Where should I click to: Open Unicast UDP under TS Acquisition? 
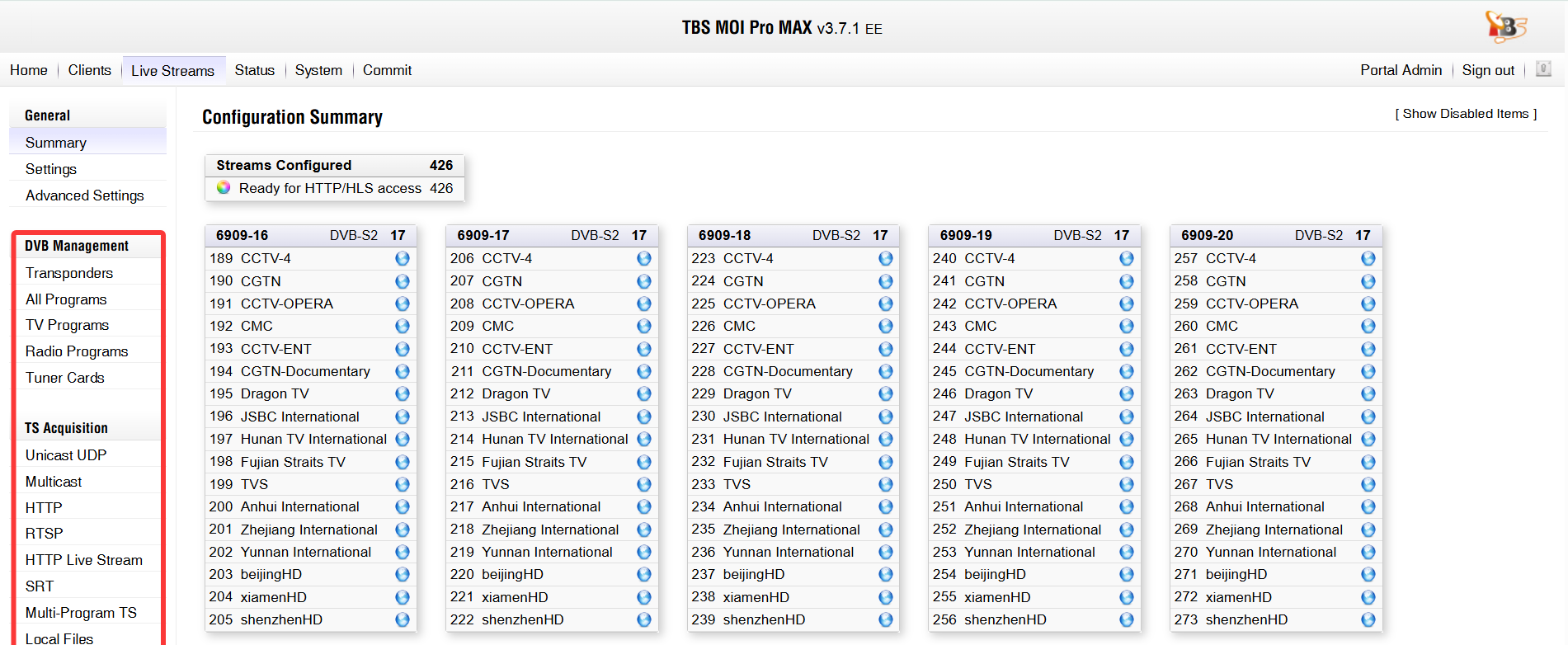[66, 455]
